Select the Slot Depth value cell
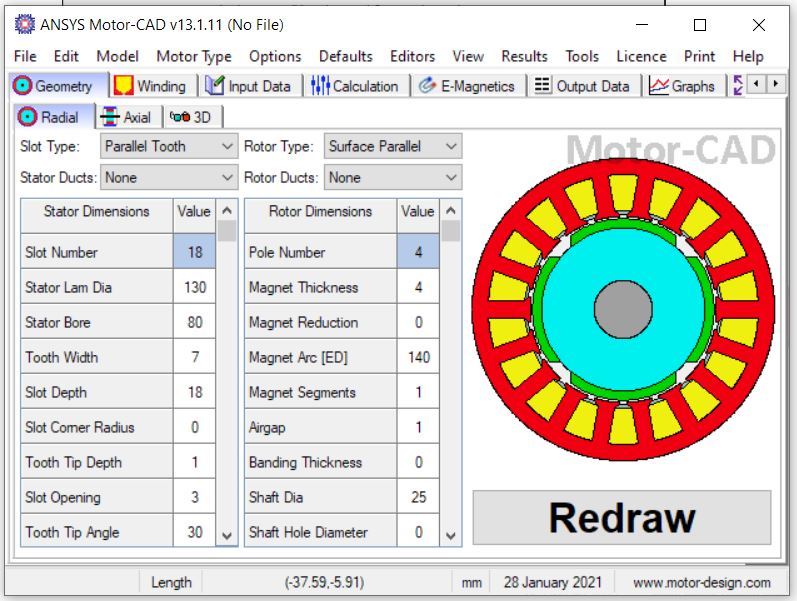Viewport: 797px width, 601px height. coord(195,392)
